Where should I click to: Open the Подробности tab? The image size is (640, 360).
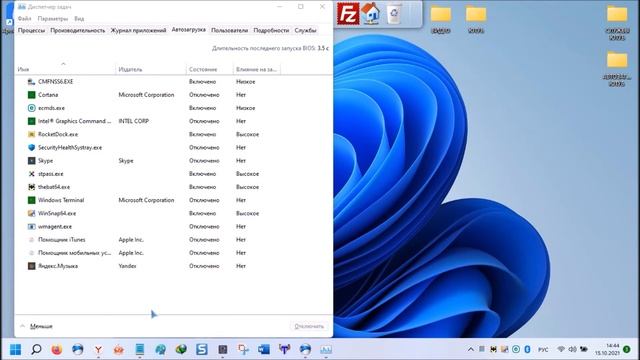271,30
